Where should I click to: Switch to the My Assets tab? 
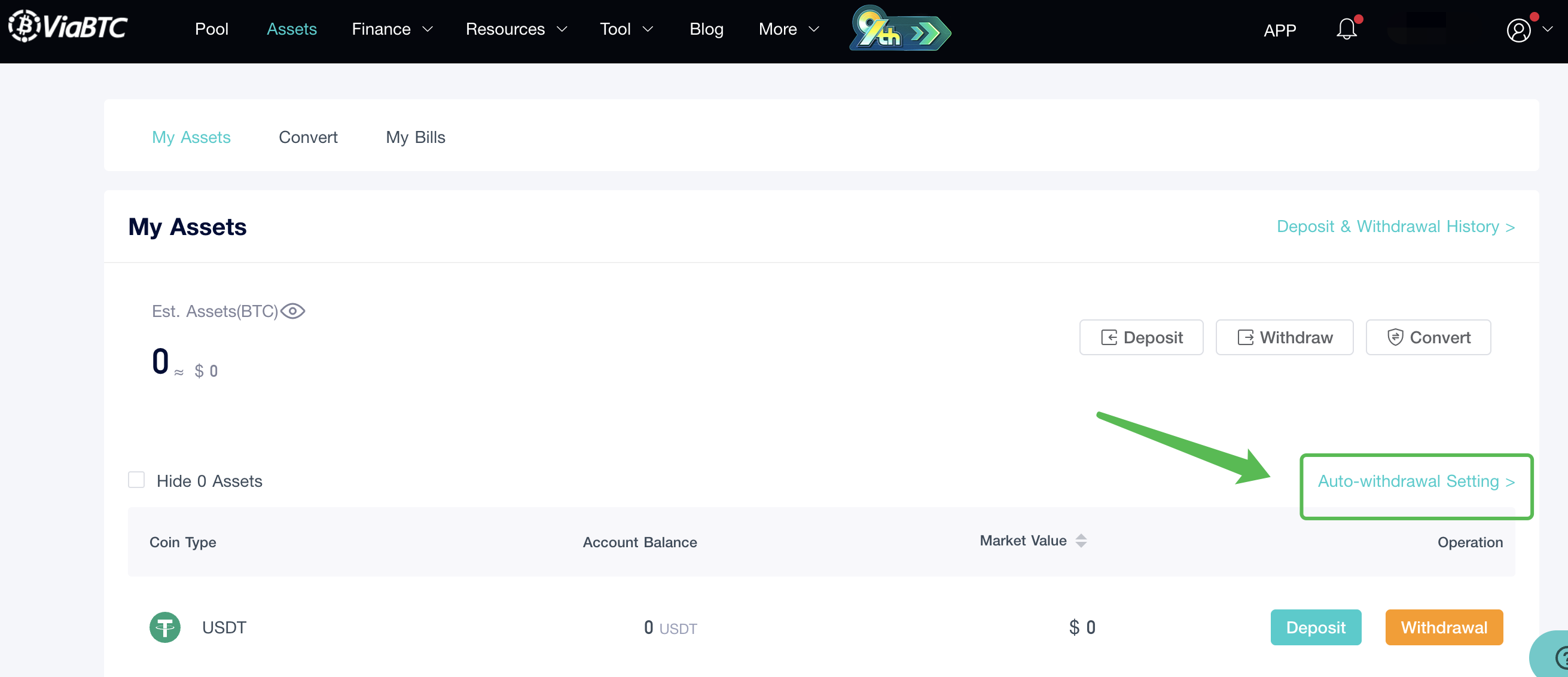click(191, 137)
